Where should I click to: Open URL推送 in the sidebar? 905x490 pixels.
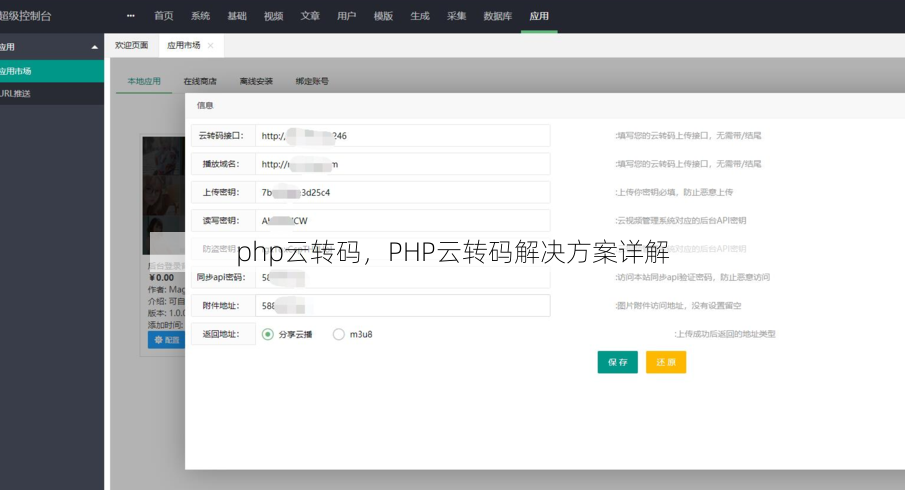pyautogui.click(x=52, y=93)
